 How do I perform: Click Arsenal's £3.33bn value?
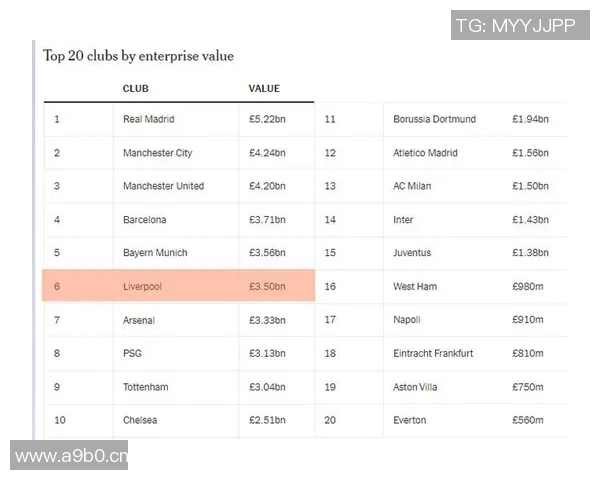click(267, 320)
